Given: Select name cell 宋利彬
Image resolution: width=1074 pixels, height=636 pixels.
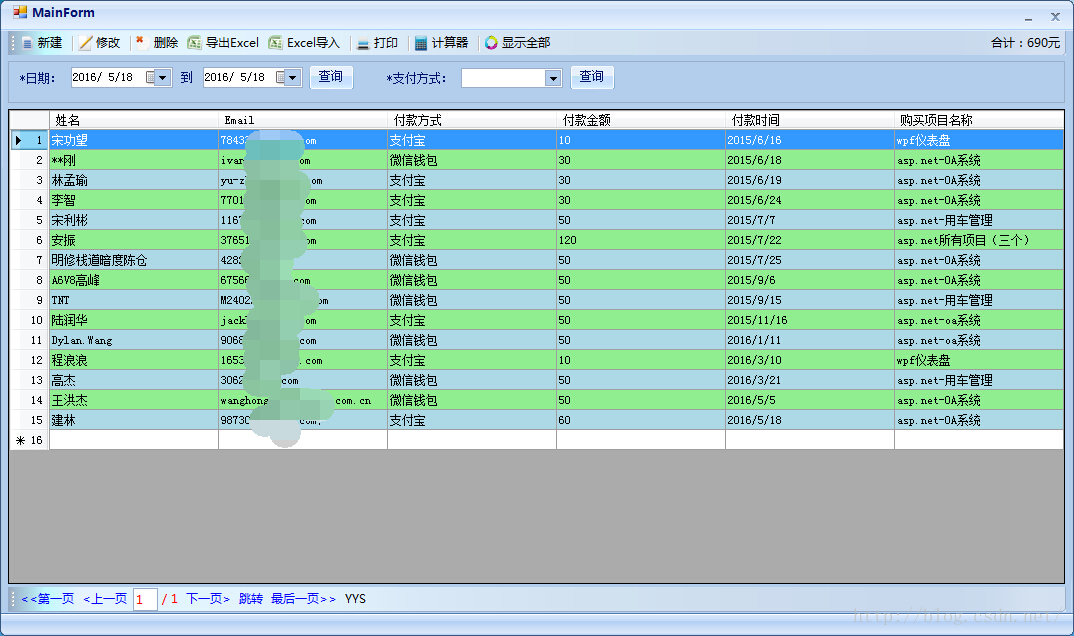Looking at the screenshot, I should click(134, 220).
